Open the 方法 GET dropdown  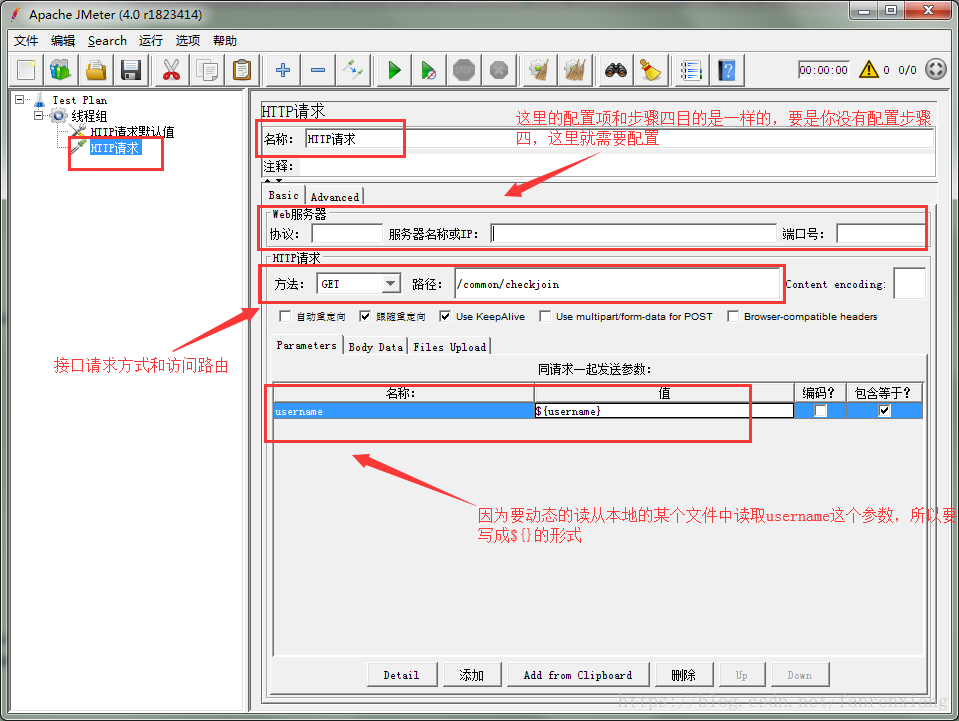click(x=358, y=284)
